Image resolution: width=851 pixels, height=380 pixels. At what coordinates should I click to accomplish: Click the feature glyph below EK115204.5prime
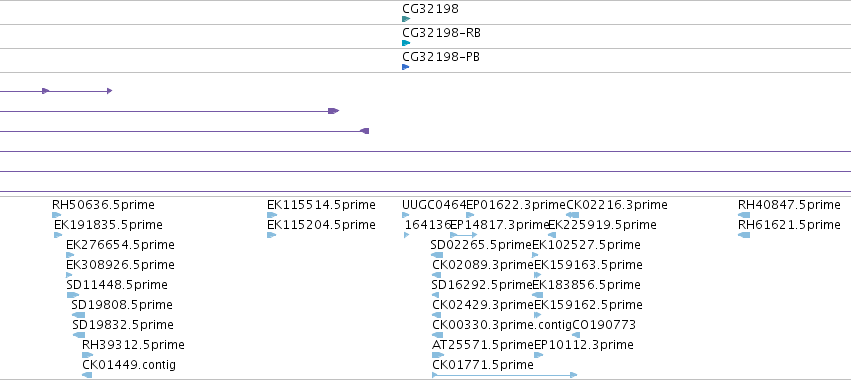coord(271,235)
